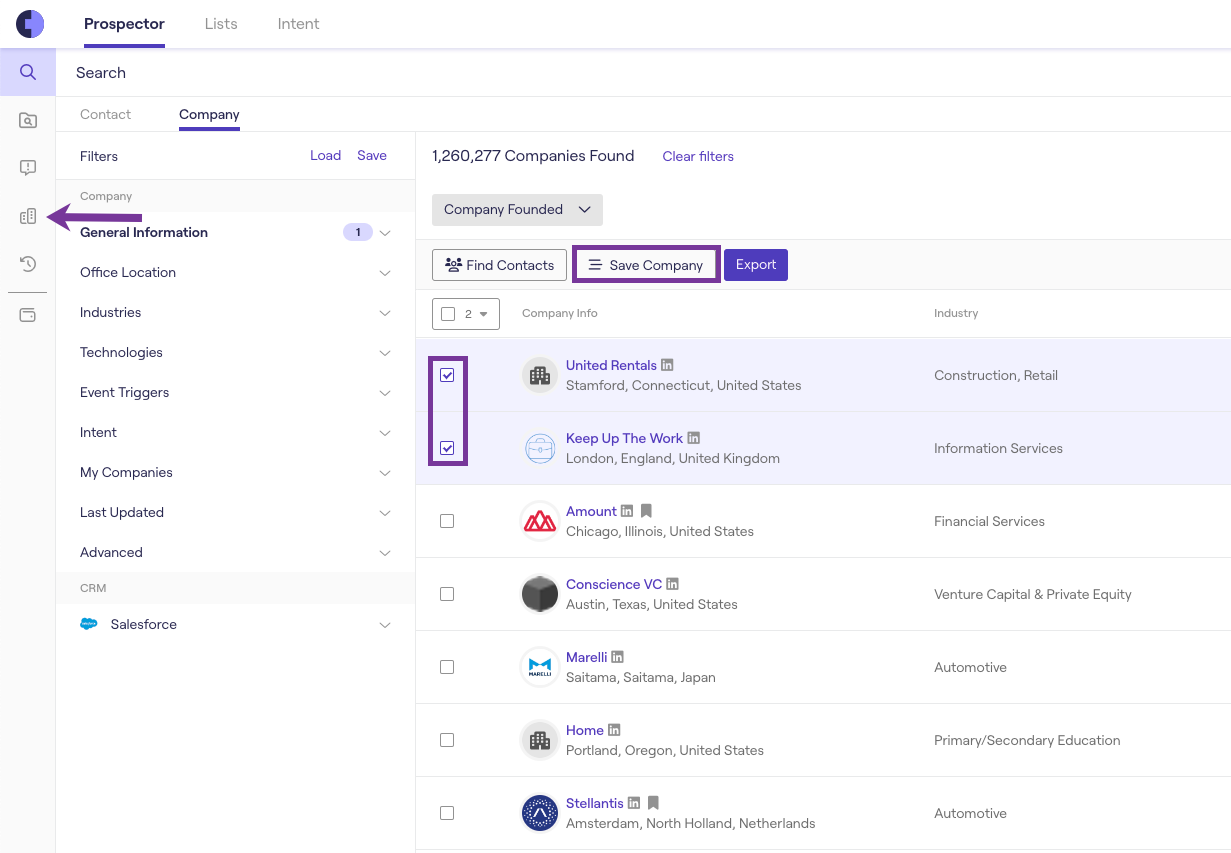Open the saved searches folder icon
This screenshot has width=1231, height=853.
click(28, 121)
